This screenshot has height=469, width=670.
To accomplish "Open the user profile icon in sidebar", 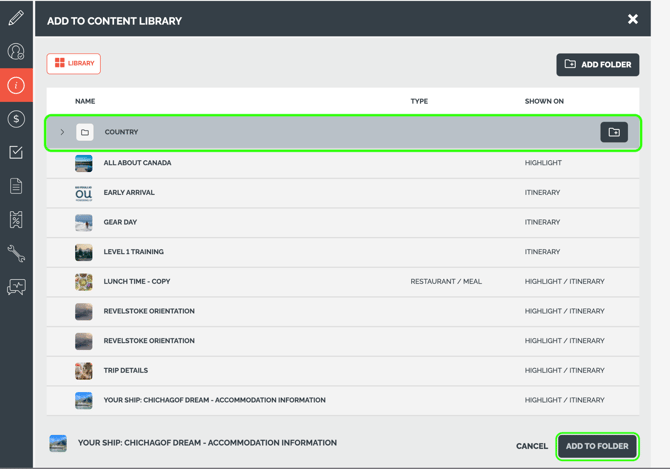I will click(16, 51).
